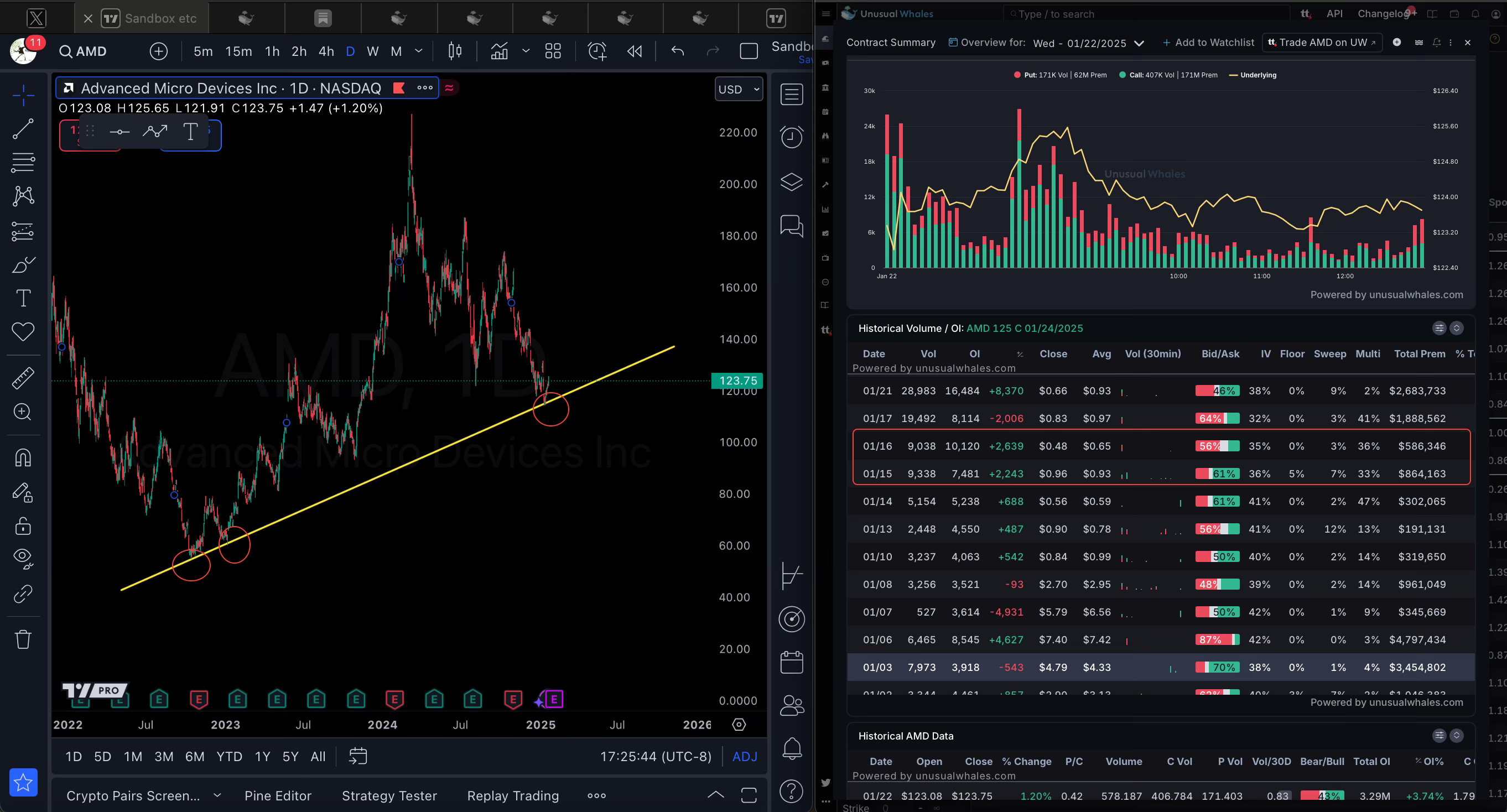Open the ruler measure tool
Screen dimensions: 1507x812
(x=23, y=378)
